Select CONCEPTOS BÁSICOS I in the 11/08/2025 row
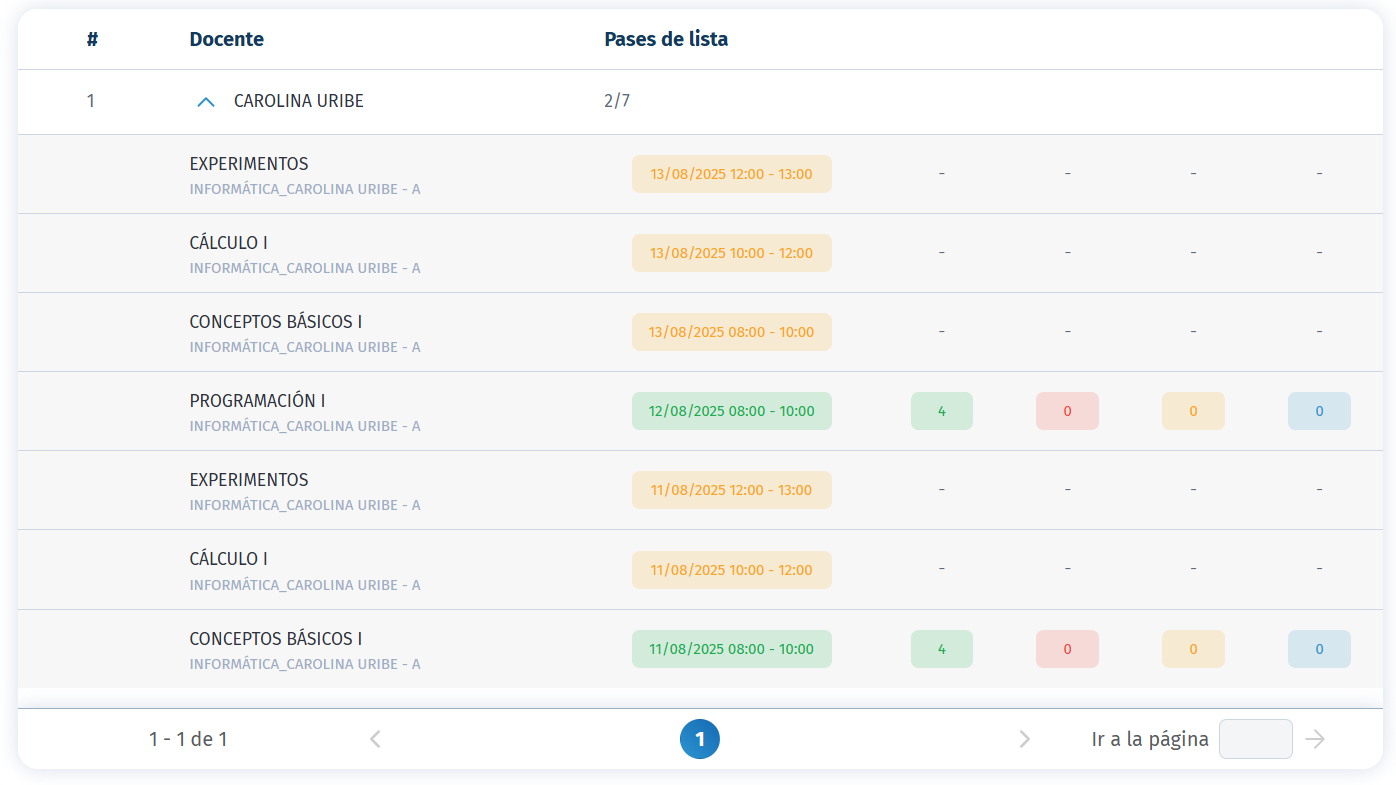Viewport: 1396px width, 785px height. coord(276,639)
